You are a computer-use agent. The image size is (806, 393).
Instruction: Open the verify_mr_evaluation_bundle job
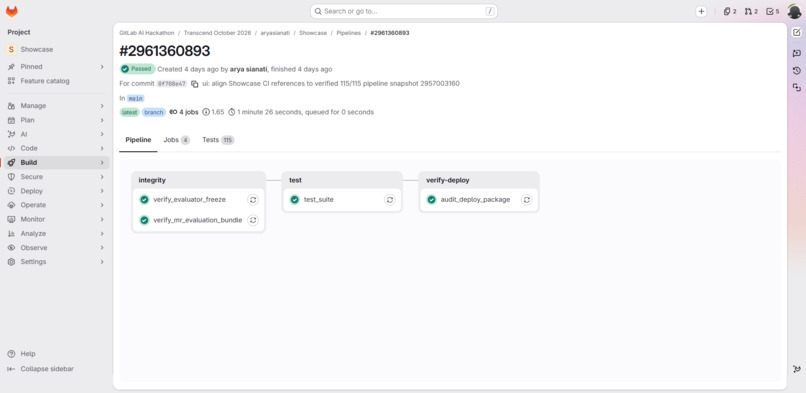pos(197,220)
